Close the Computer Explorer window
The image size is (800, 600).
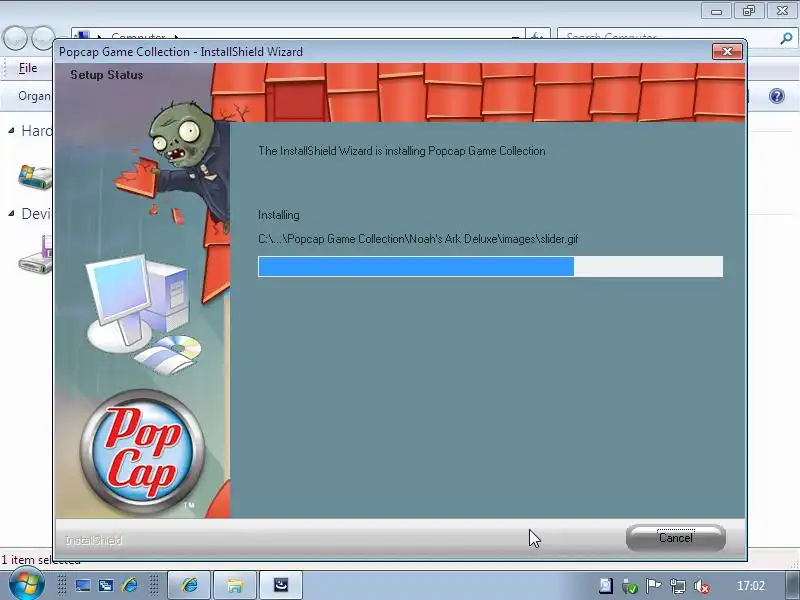pyautogui.click(x=782, y=11)
